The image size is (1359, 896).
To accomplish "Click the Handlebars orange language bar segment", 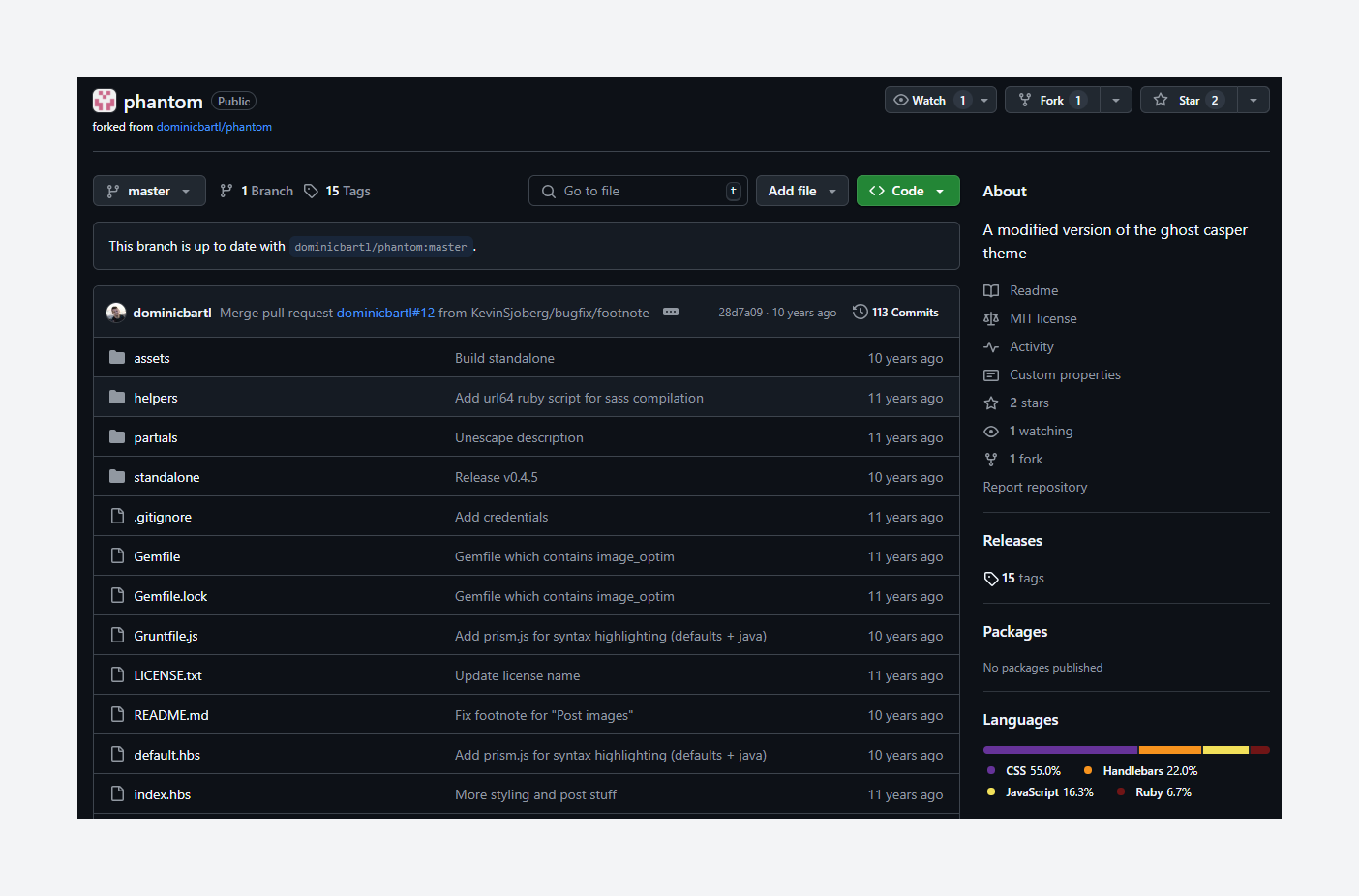I will click(x=1170, y=750).
